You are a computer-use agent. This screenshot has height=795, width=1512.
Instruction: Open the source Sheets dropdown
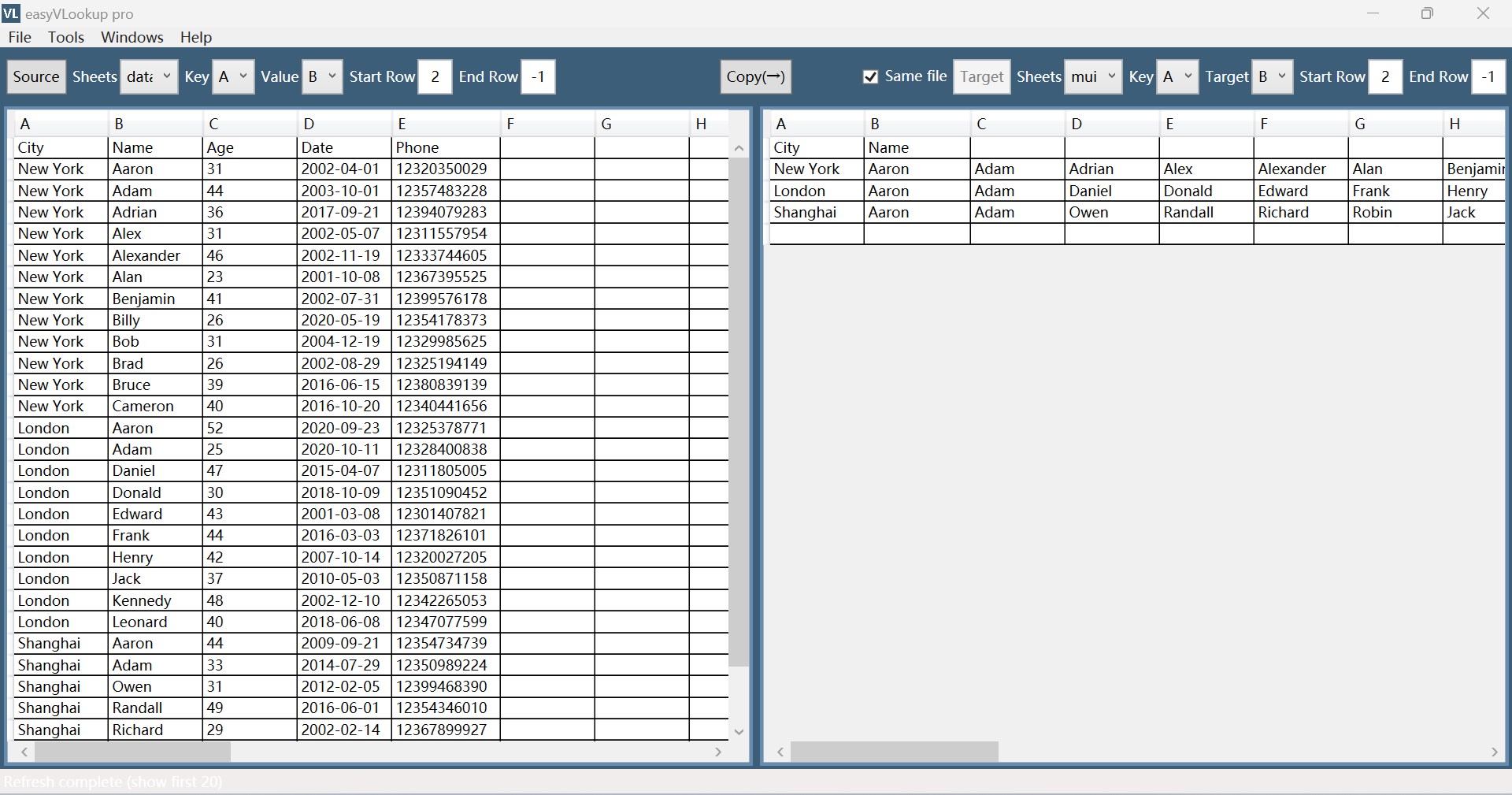pyautogui.click(x=150, y=76)
